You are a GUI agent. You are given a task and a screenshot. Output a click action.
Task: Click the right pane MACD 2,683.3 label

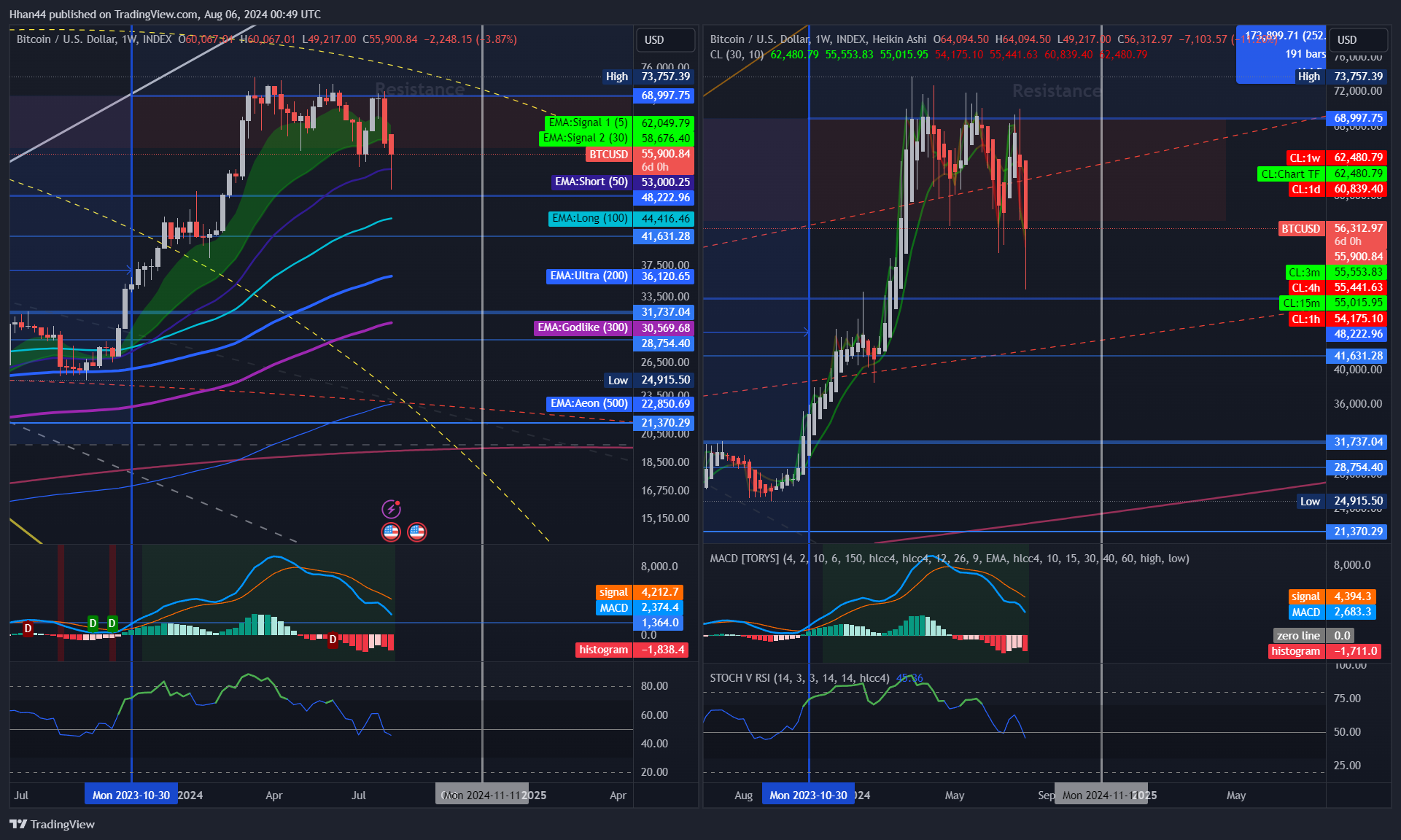click(x=1332, y=613)
